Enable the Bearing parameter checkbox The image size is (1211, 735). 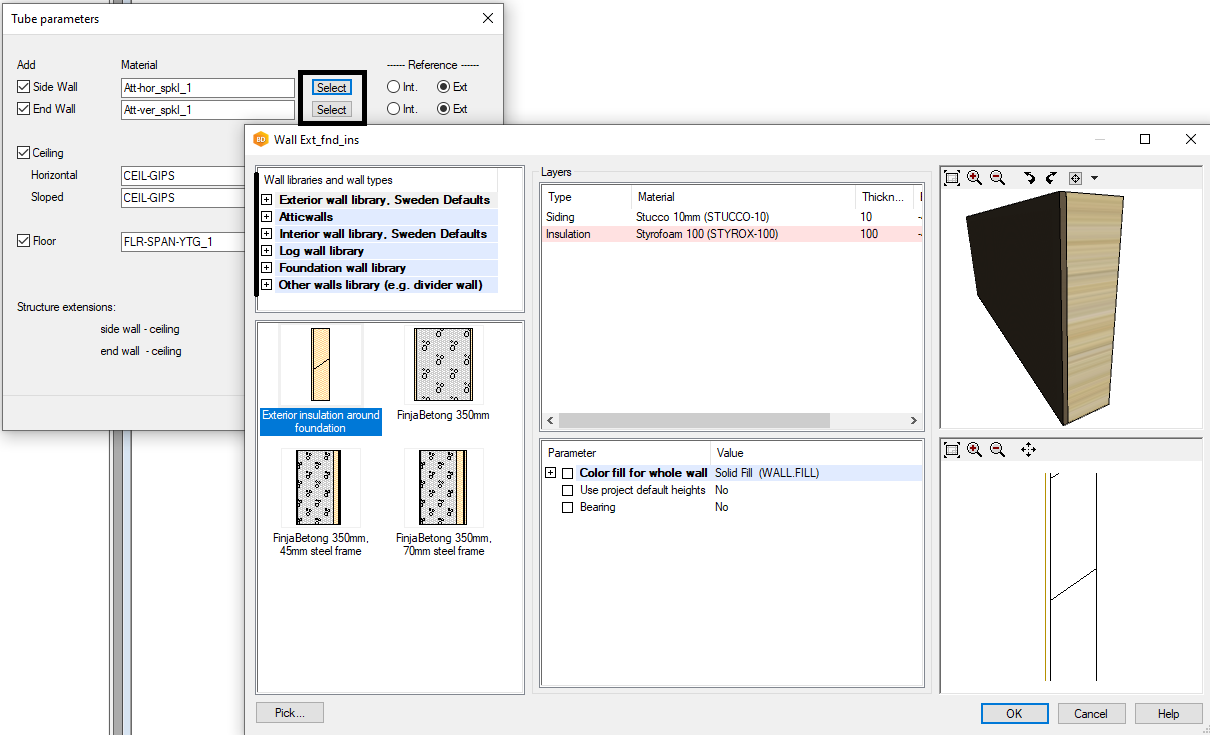click(x=568, y=508)
